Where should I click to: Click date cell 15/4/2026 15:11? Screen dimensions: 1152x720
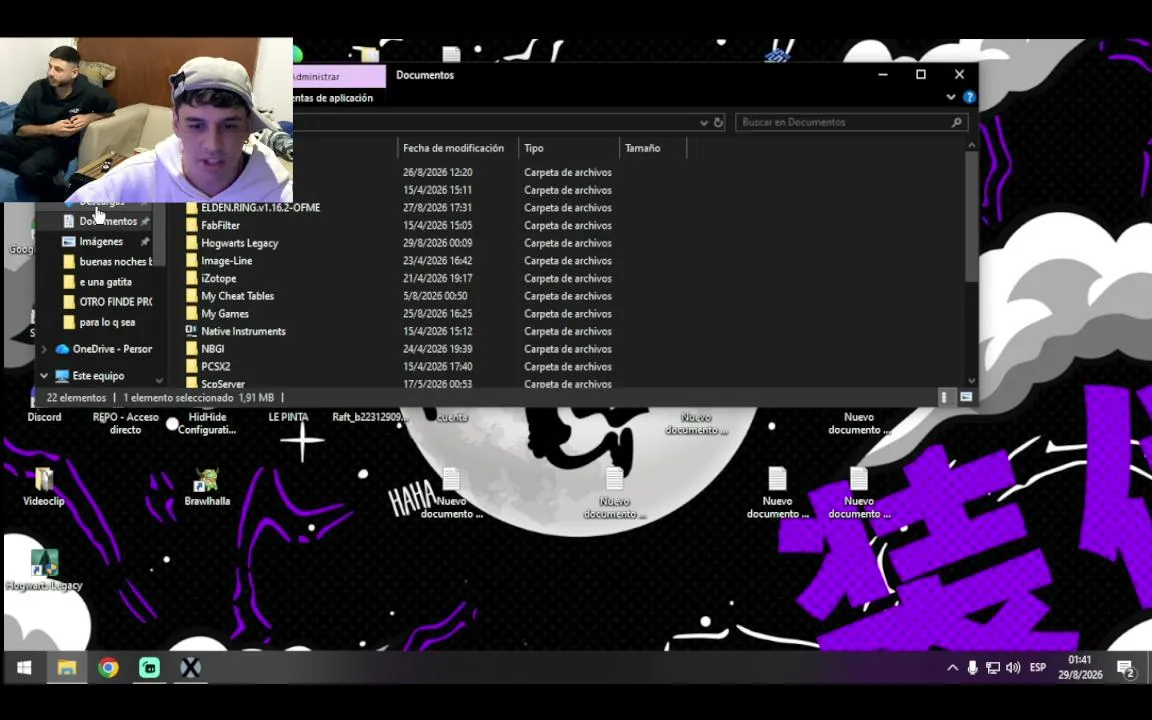click(x=438, y=190)
